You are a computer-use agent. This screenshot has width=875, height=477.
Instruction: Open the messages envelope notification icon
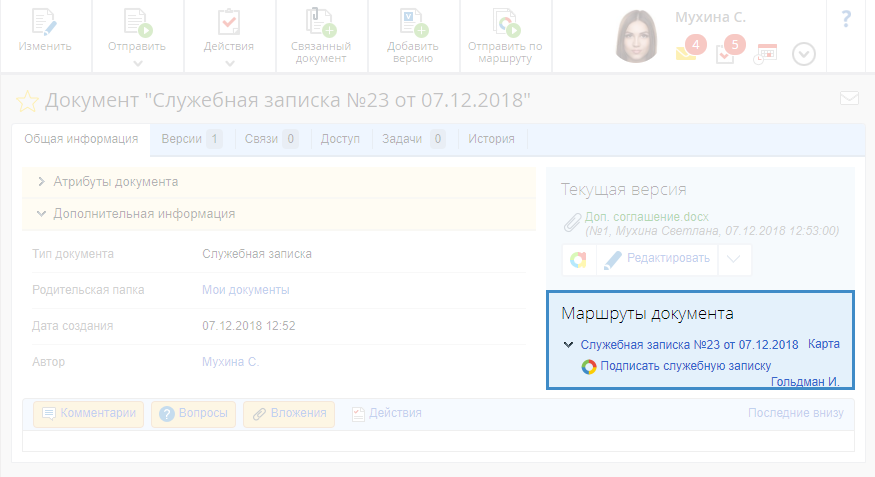pyautogui.click(x=687, y=53)
